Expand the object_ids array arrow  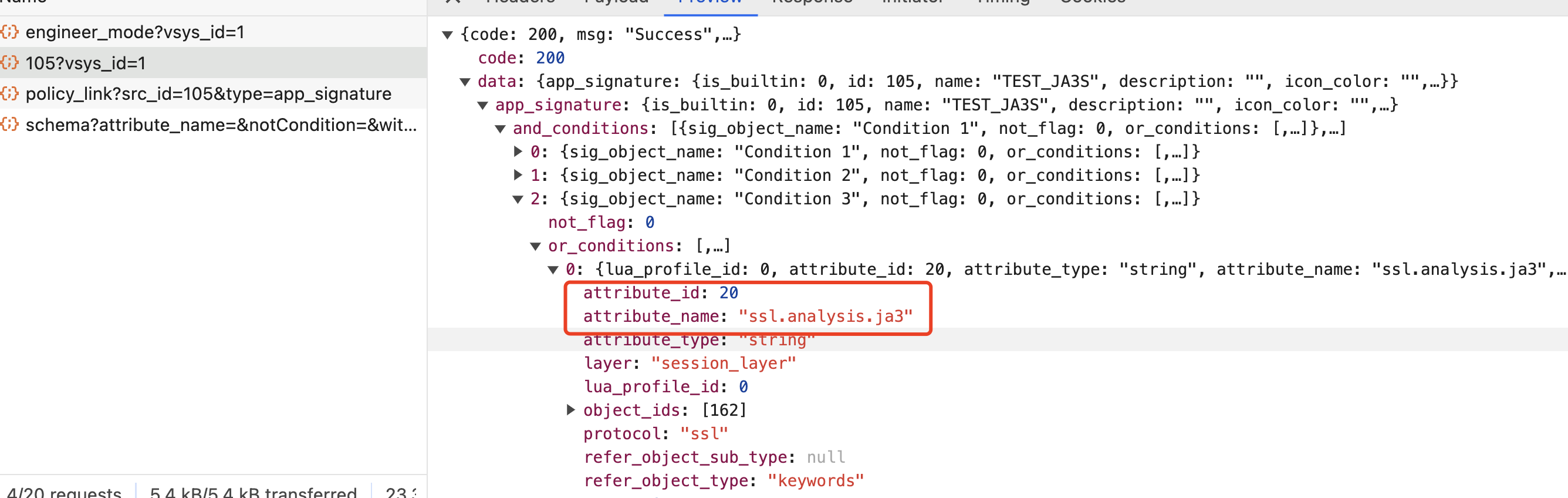click(570, 410)
